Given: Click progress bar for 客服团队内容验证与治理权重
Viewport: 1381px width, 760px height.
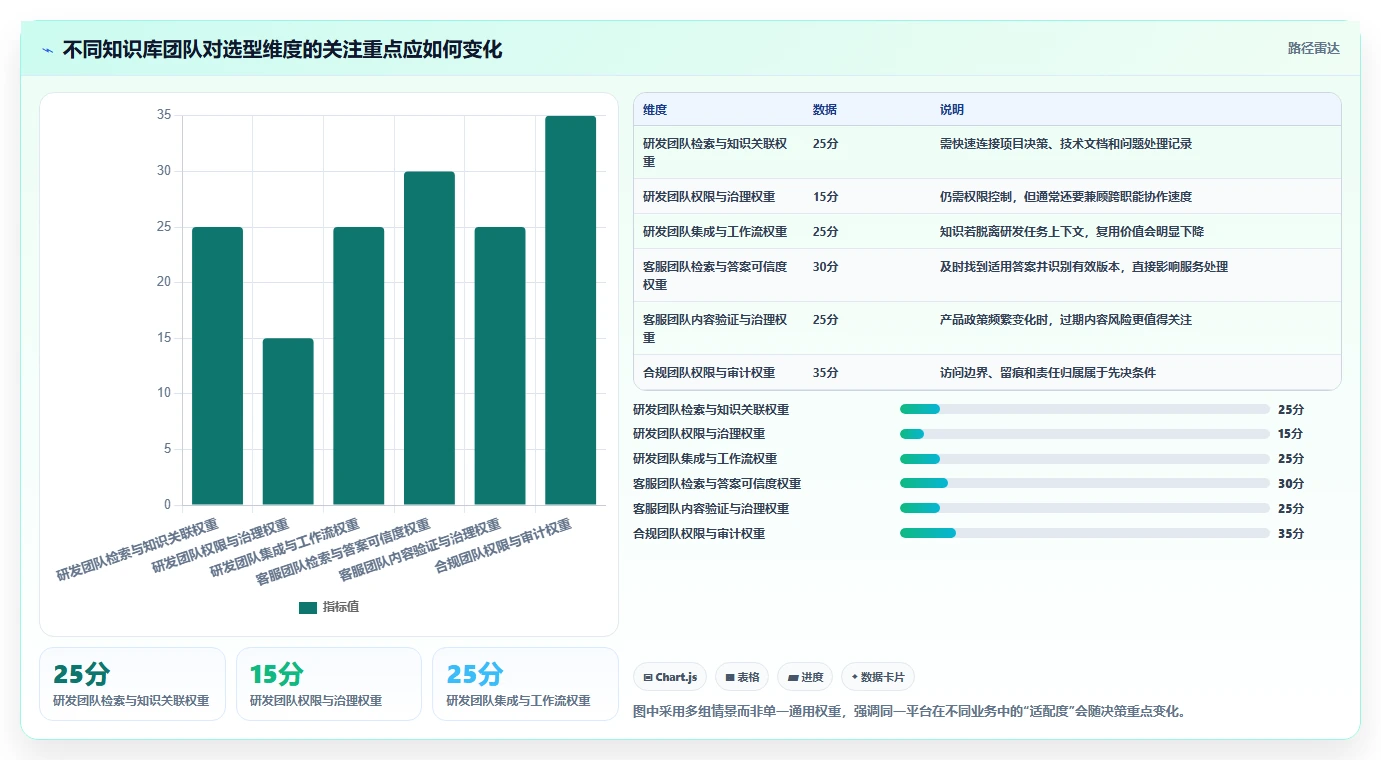Looking at the screenshot, I should [1085, 508].
